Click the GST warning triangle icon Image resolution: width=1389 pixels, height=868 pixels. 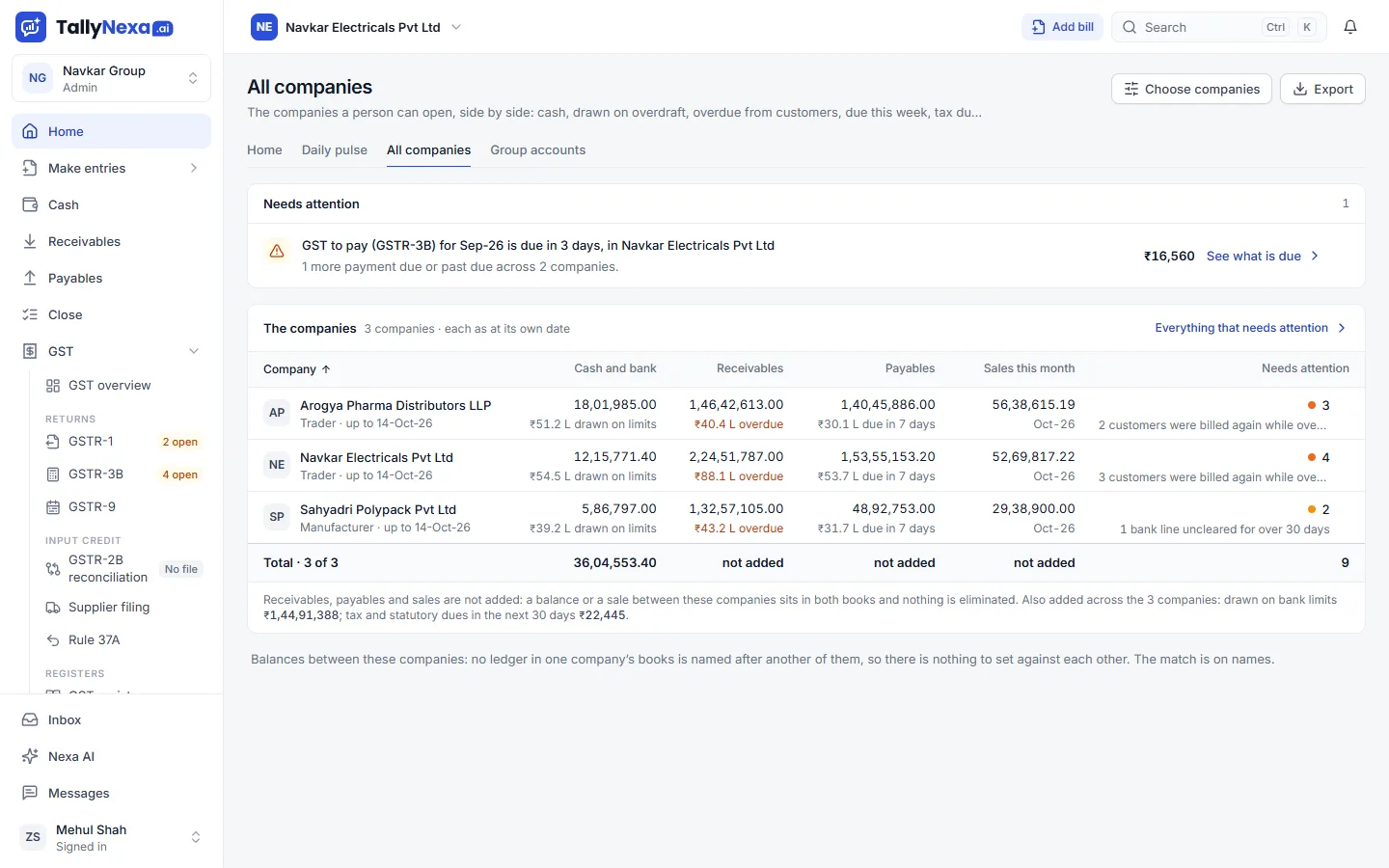click(277, 251)
